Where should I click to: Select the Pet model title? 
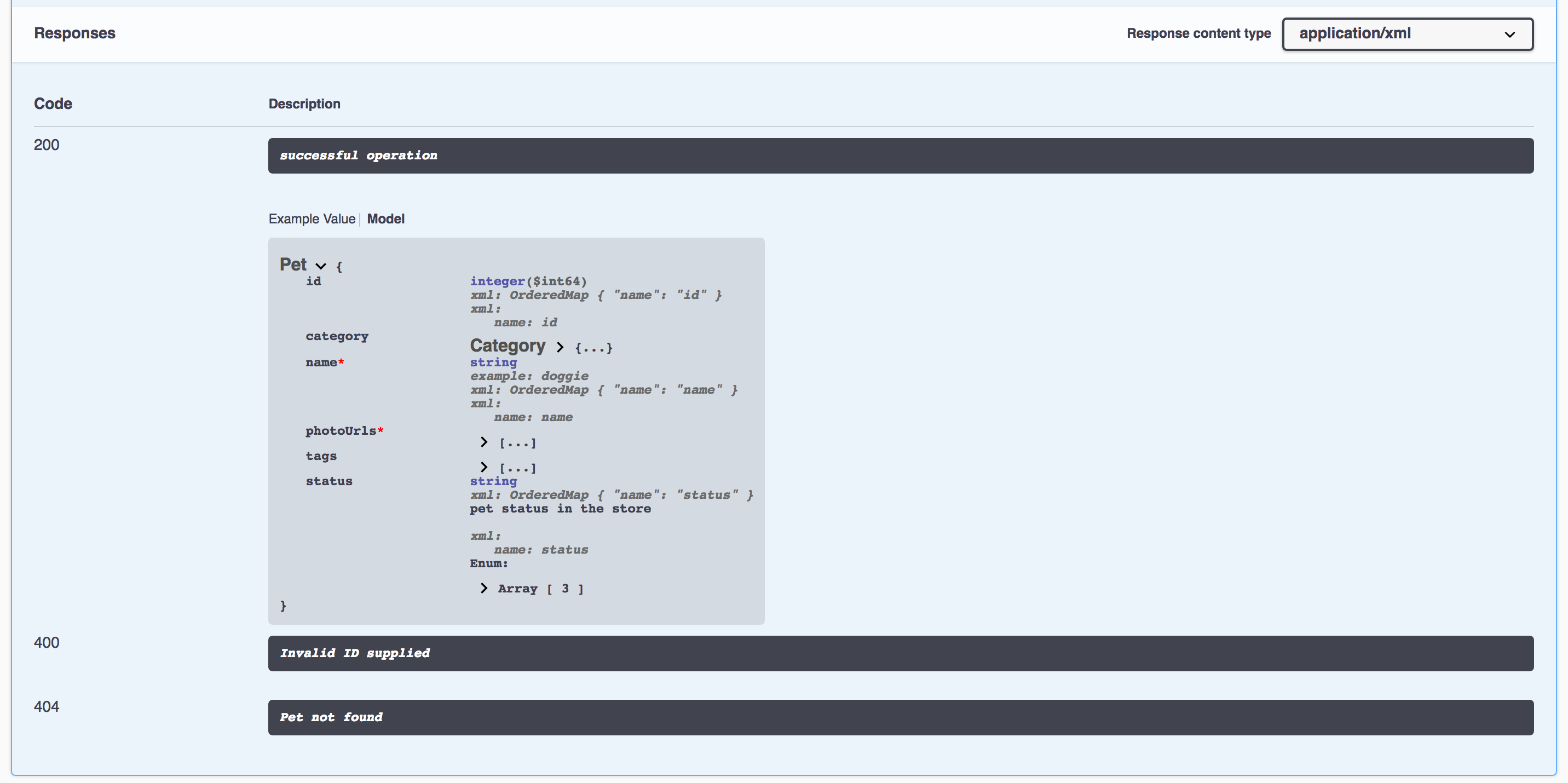[293, 264]
